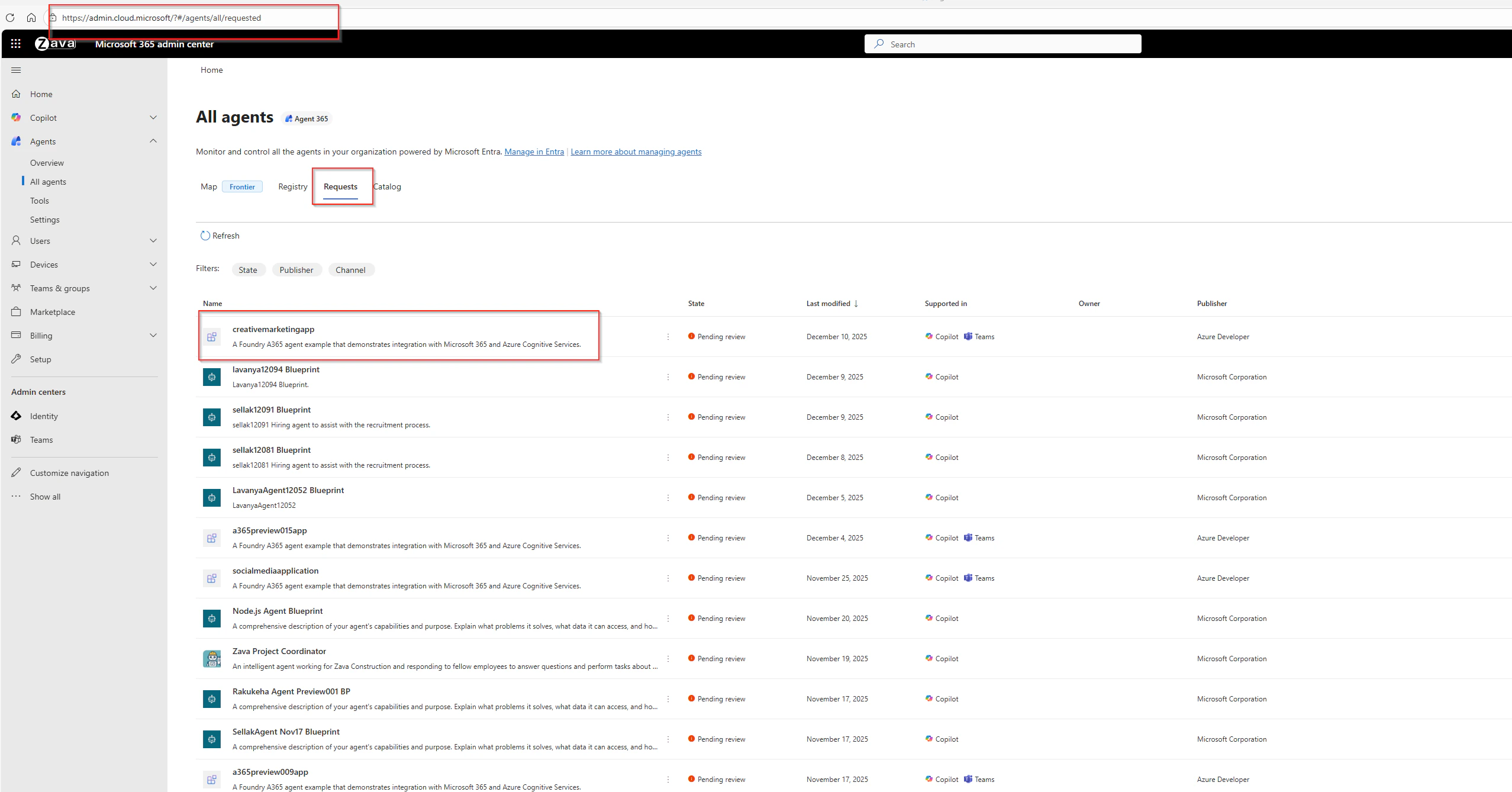Click the browser address bar URL
This screenshot has height=792, width=1512.
click(162, 18)
